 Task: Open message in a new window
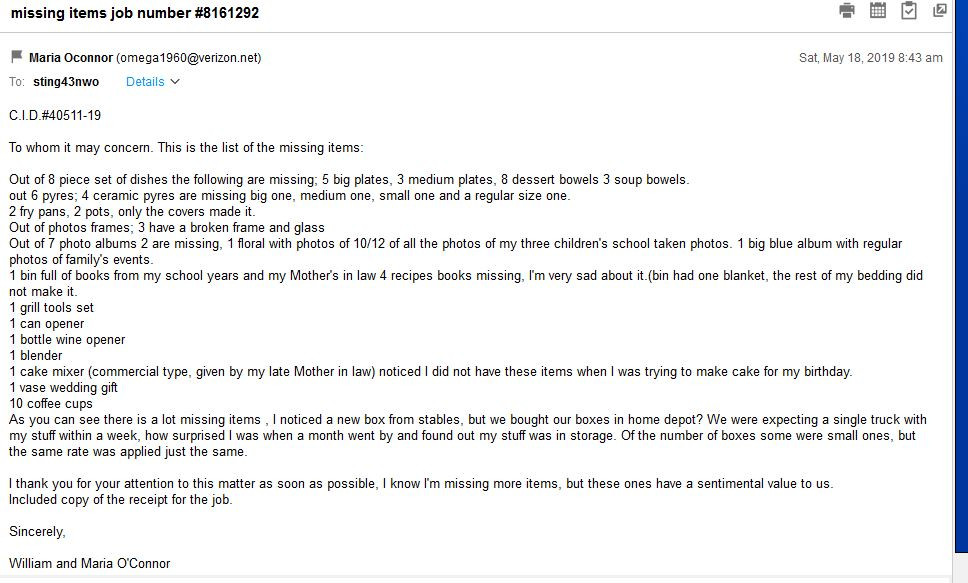tap(940, 11)
